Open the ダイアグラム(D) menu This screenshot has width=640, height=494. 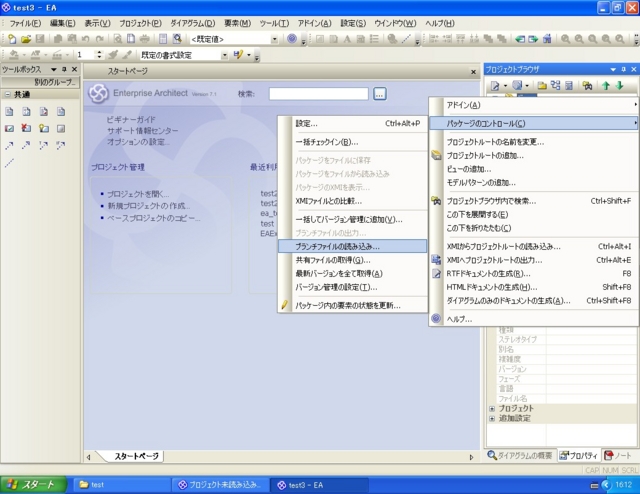[x=193, y=23]
